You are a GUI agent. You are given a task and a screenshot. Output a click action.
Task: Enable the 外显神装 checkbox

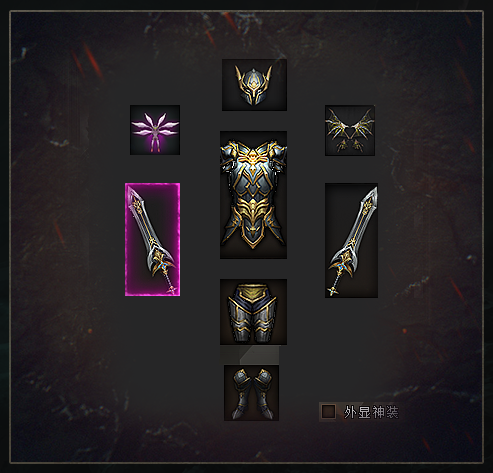tap(328, 412)
